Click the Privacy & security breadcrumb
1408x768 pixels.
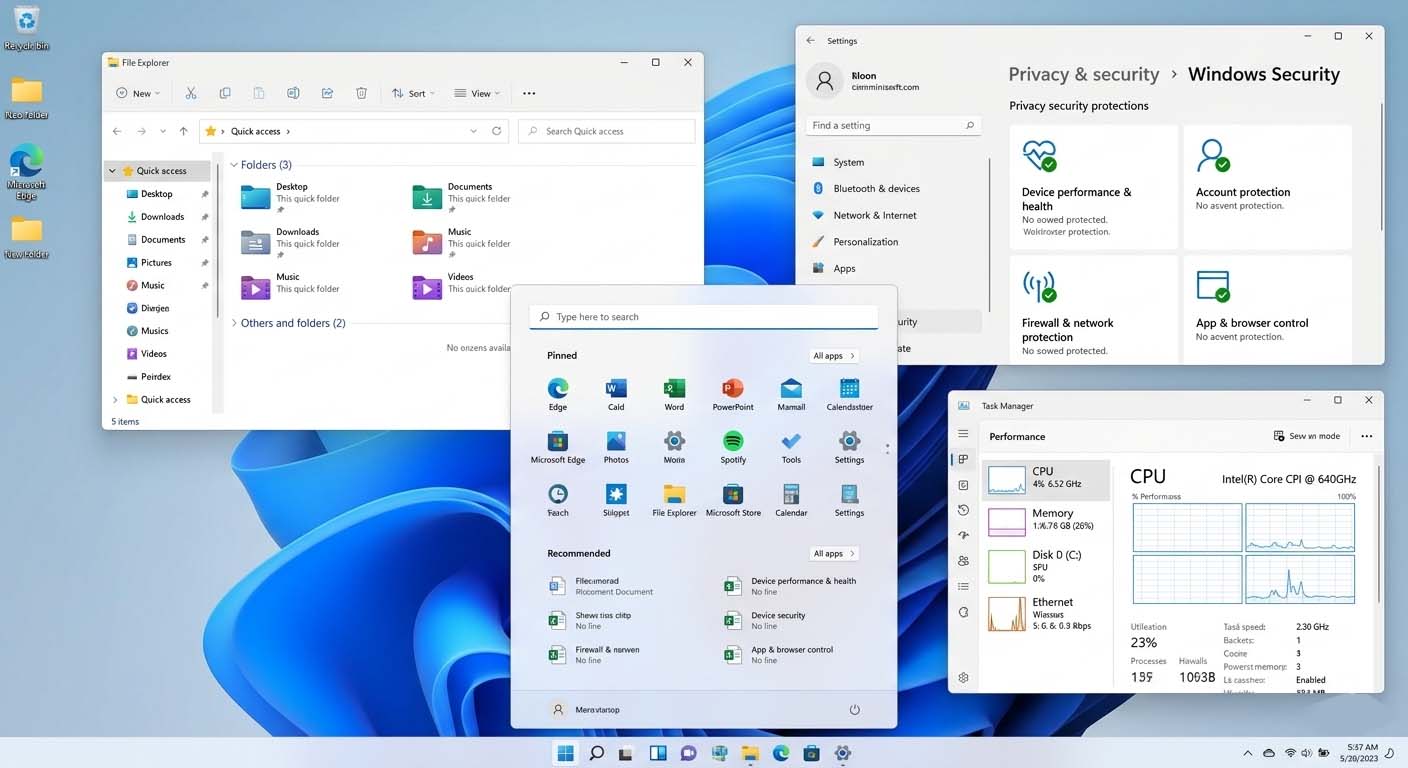point(1084,74)
